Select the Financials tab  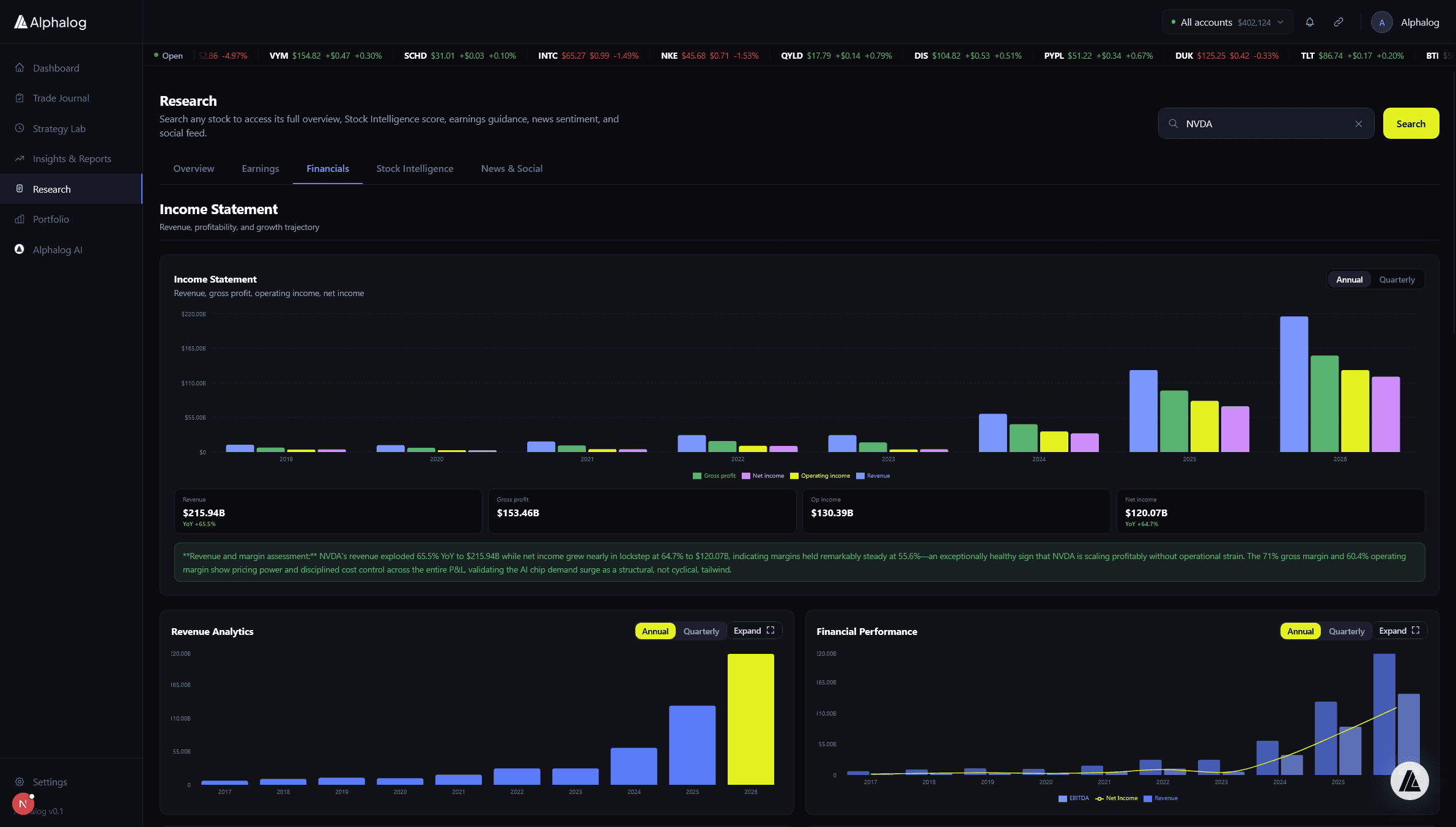click(x=328, y=169)
